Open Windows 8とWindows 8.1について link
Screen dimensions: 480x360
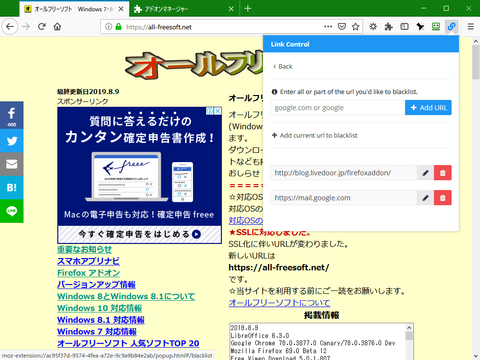coord(126,296)
